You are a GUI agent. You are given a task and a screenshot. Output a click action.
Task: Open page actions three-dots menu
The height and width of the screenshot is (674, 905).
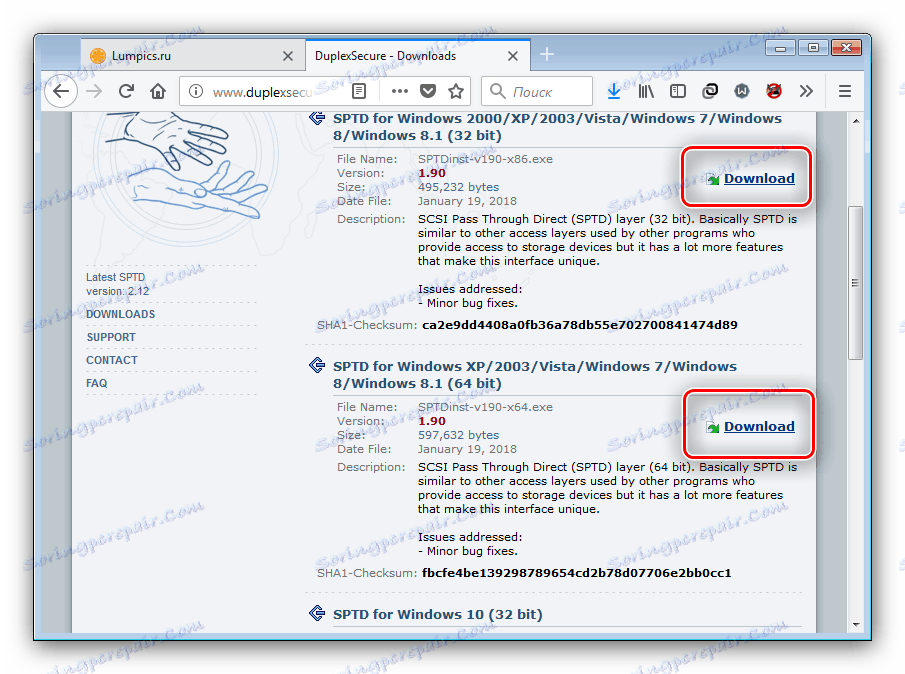pyautogui.click(x=399, y=91)
